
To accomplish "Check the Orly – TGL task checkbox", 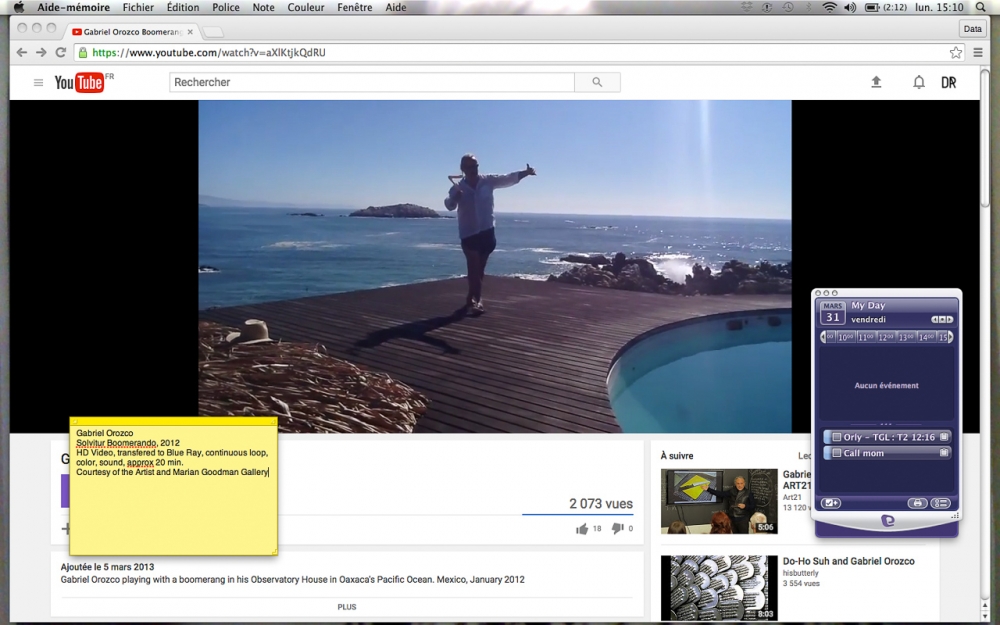I will [x=836, y=437].
